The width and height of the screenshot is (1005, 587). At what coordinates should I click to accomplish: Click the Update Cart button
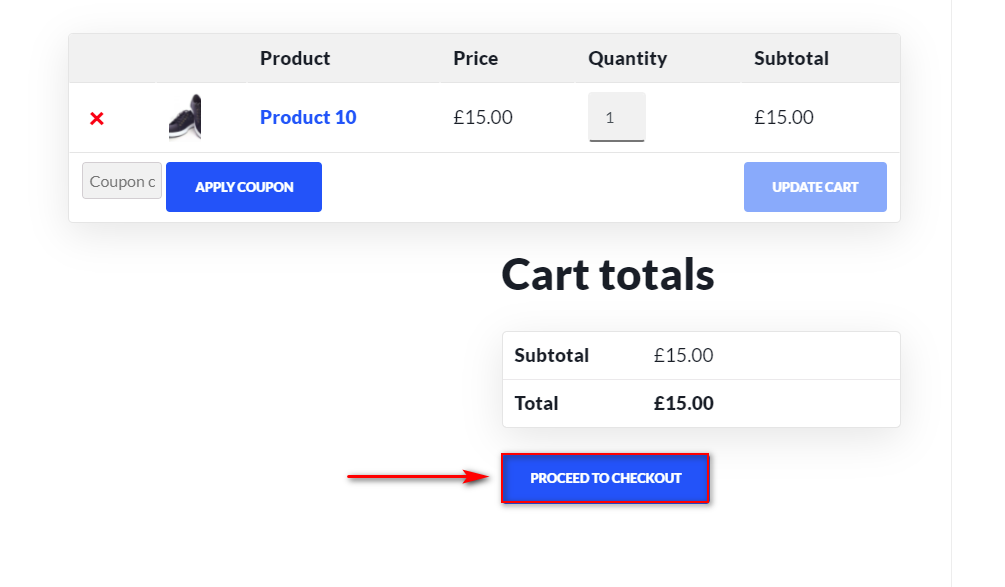(815, 187)
